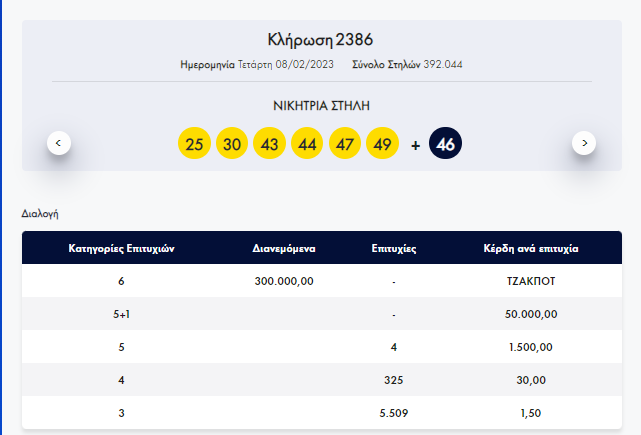Go to the previous draw with left arrow
The height and width of the screenshot is (435, 641).
pos(59,143)
